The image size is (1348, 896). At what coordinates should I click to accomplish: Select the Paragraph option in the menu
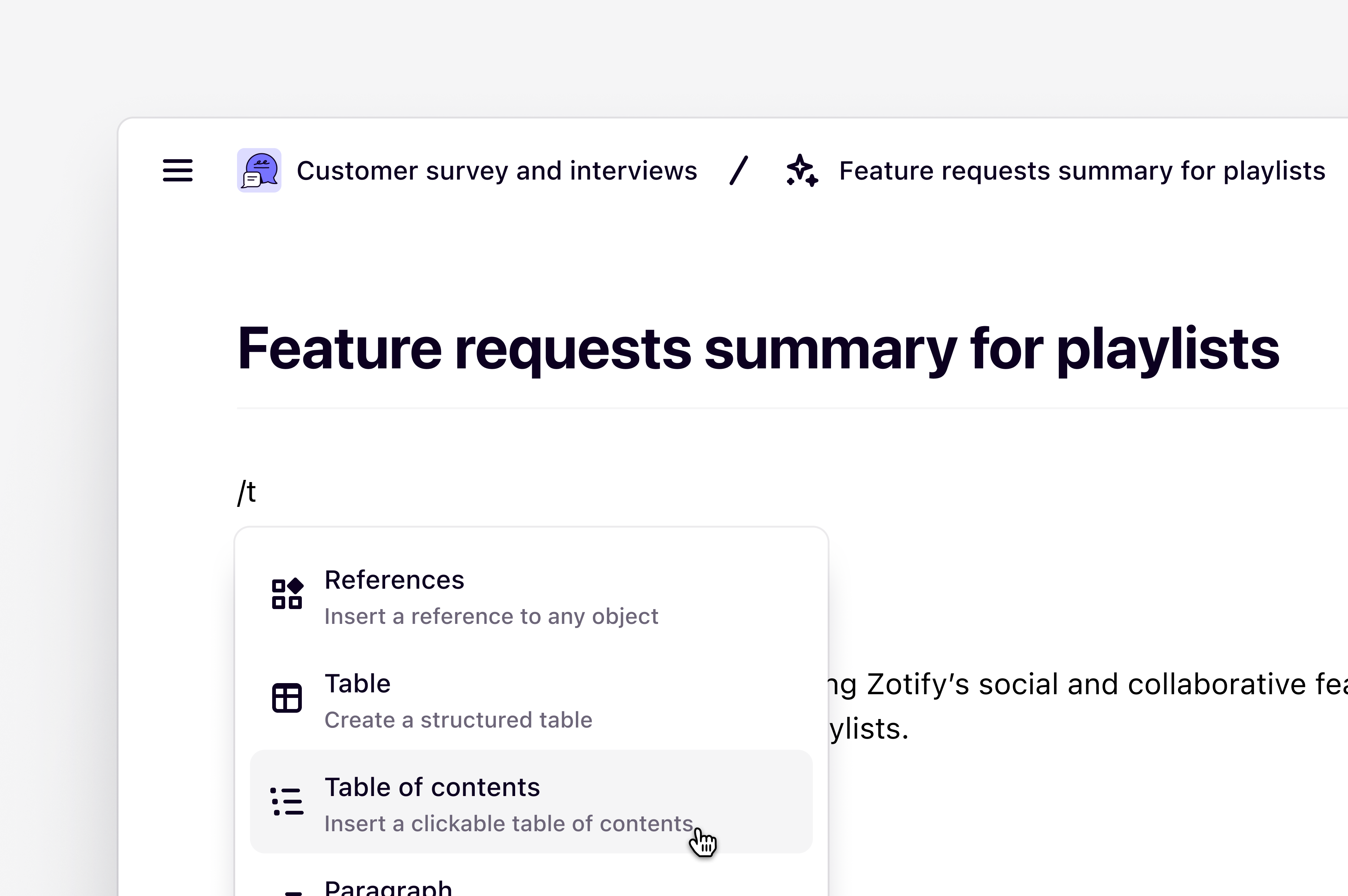(x=388, y=888)
